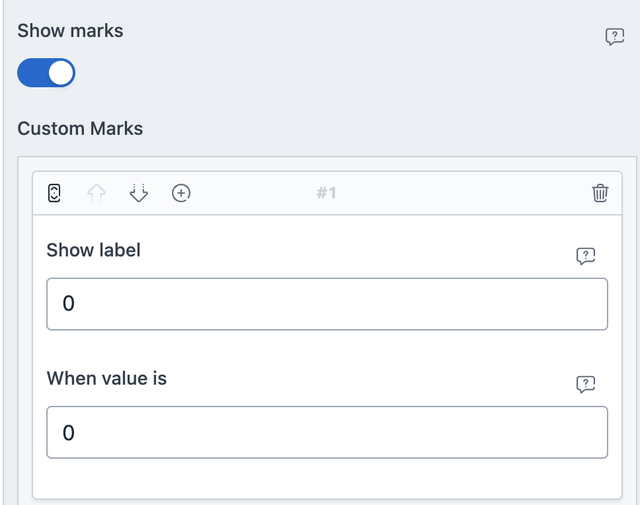Move mark #1 up with arrow
Viewport: 640px width, 505px height.
click(x=98, y=193)
